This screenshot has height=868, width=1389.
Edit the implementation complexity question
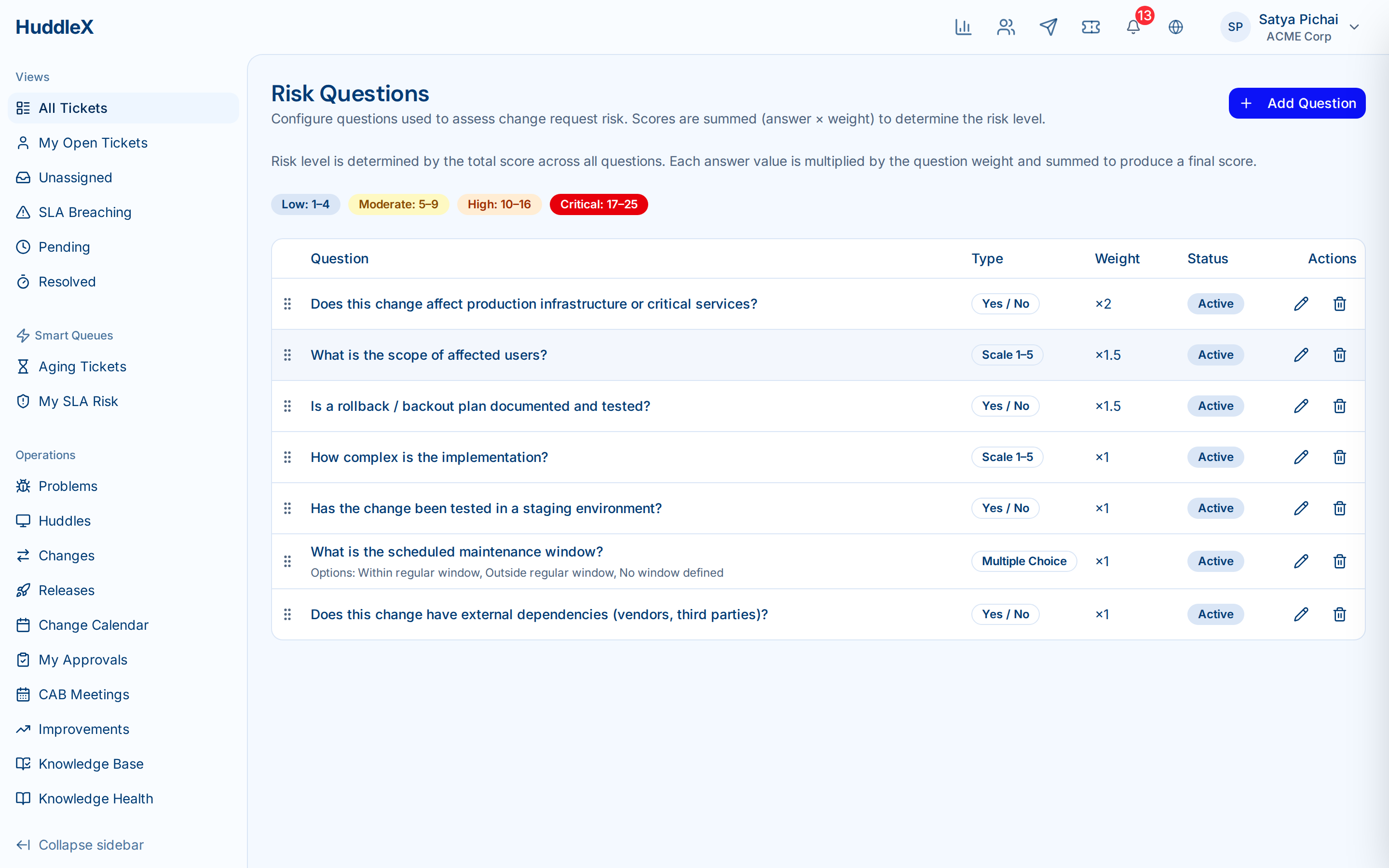tap(1301, 457)
